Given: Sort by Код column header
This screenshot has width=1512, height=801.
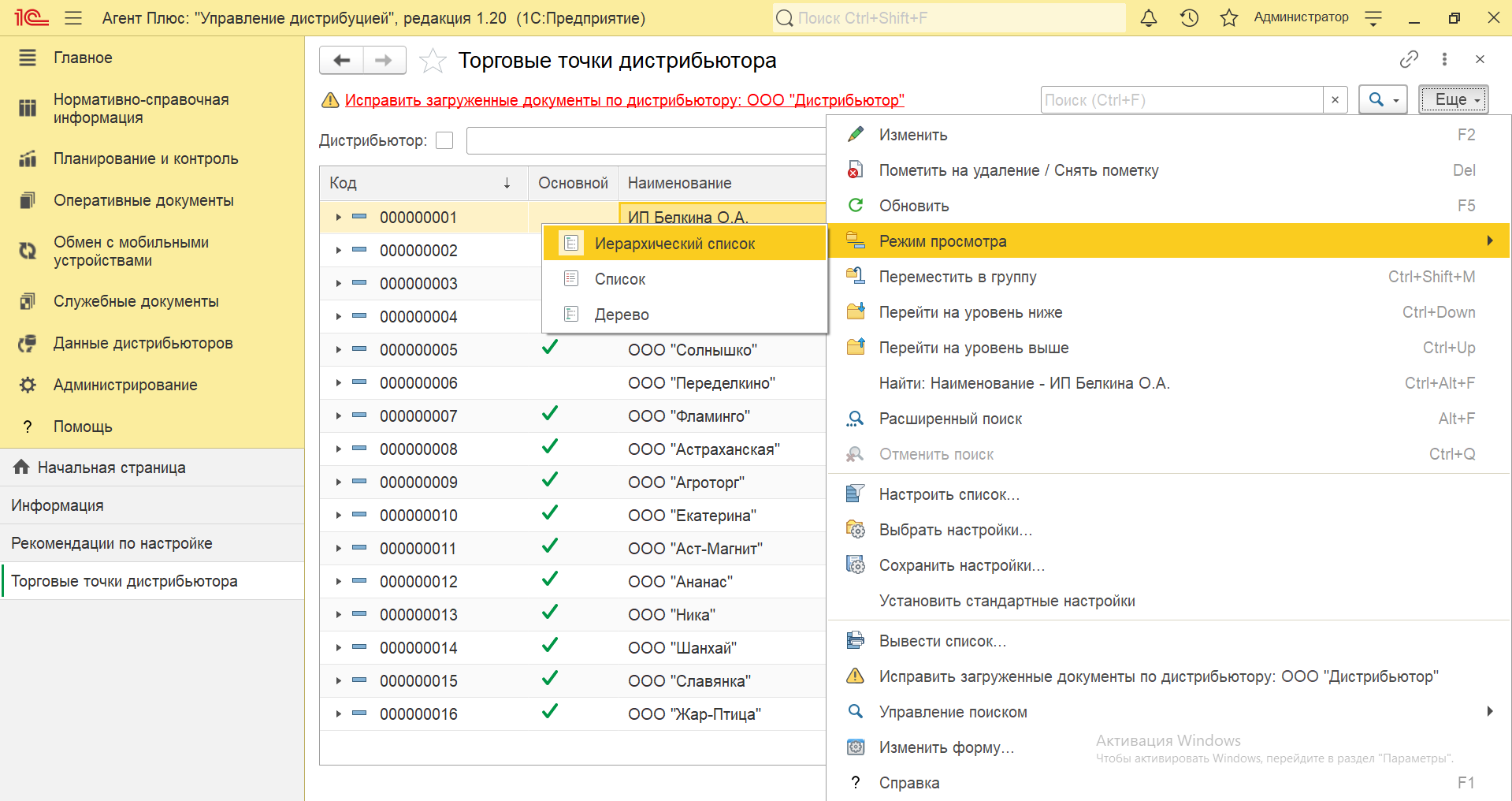Looking at the screenshot, I should click(x=424, y=183).
